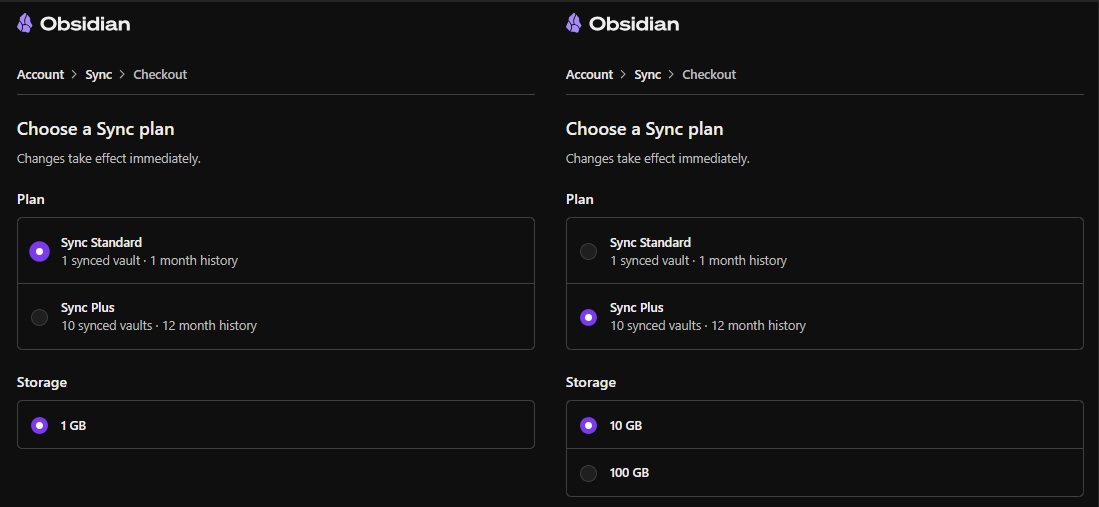Viewport: 1099px width, 507px height.
Task: Click the Obsidian wordmark in left panel
Action: pyautogui.click(x=85, y=23)
